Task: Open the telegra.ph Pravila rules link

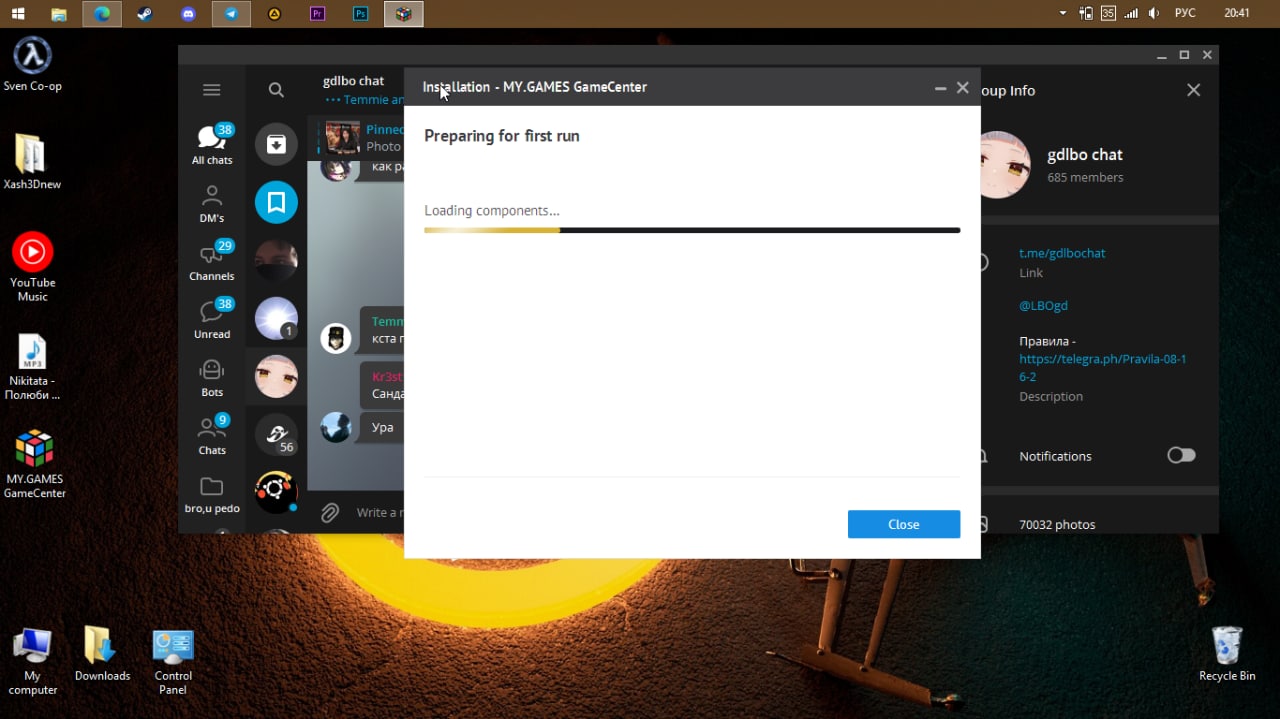Action: 1103,368
